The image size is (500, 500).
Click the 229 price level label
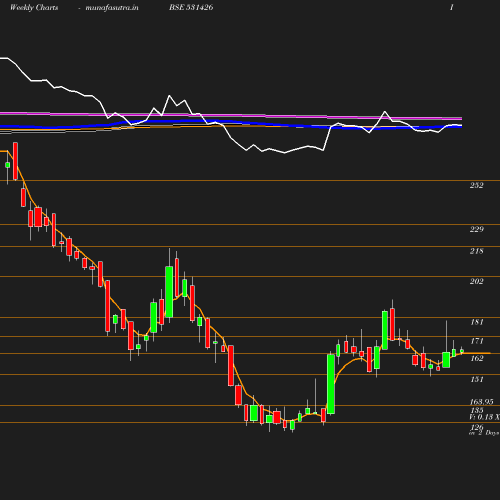pos(476,229)
